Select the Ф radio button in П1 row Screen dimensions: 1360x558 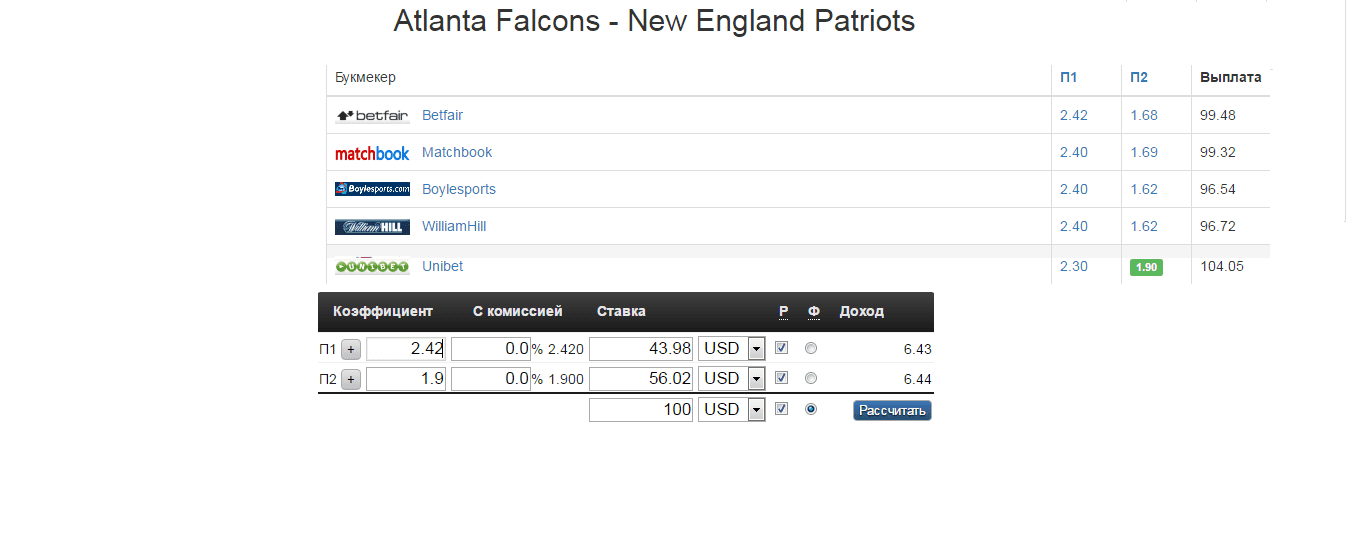(811, 348)
